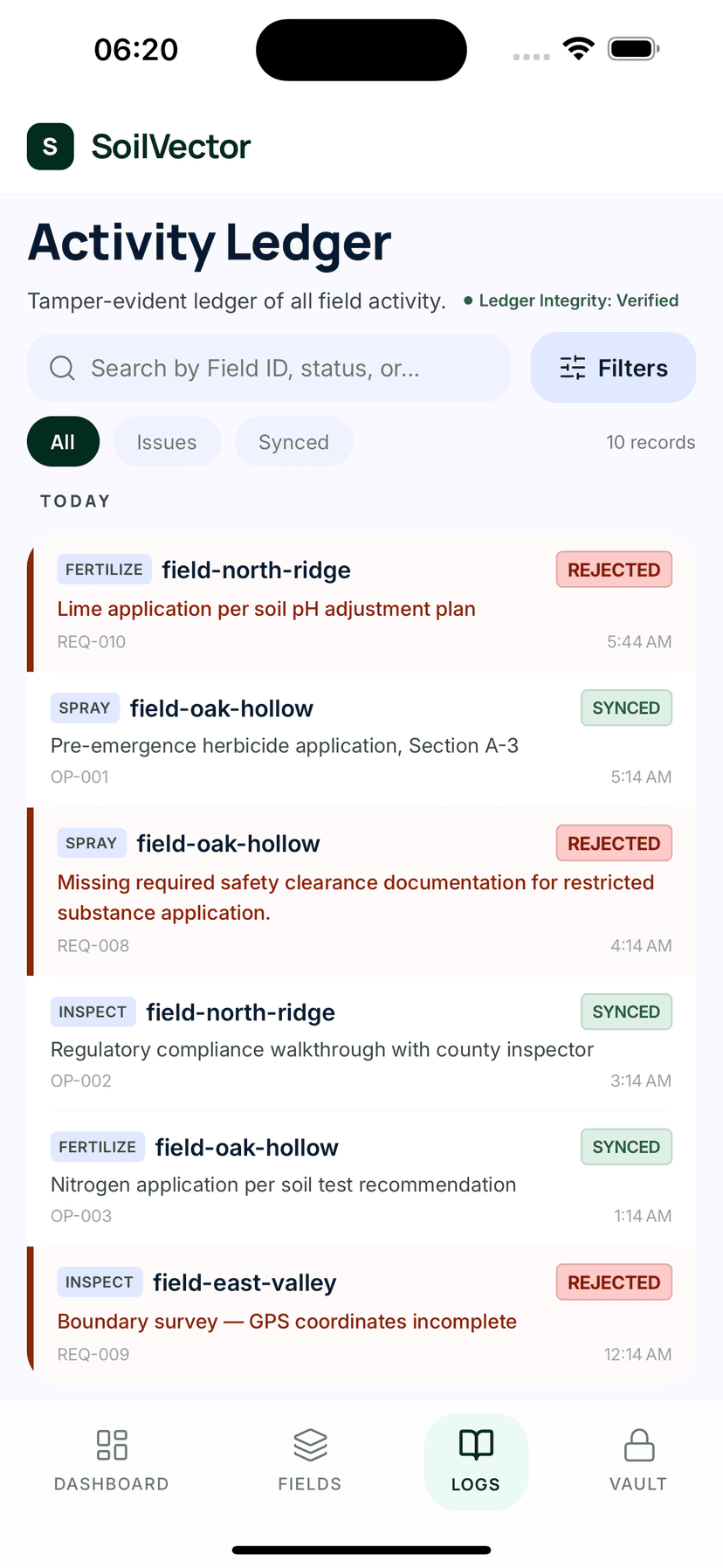Expand the TODAY section header
The width and height of the screenshot is (723, 1568).
74,501
